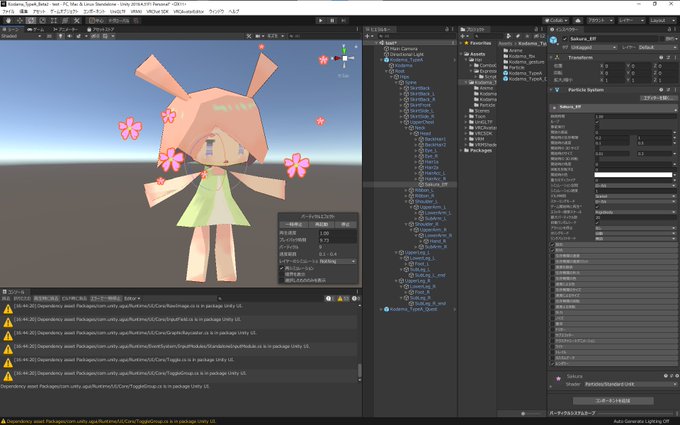
Task: Open the Collab dropdown
Action: coord(556,20)
